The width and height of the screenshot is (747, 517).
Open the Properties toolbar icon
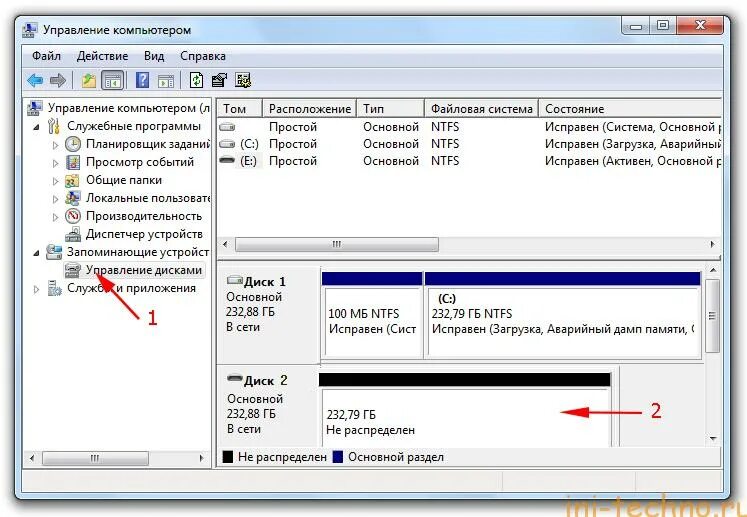[219, 80]
